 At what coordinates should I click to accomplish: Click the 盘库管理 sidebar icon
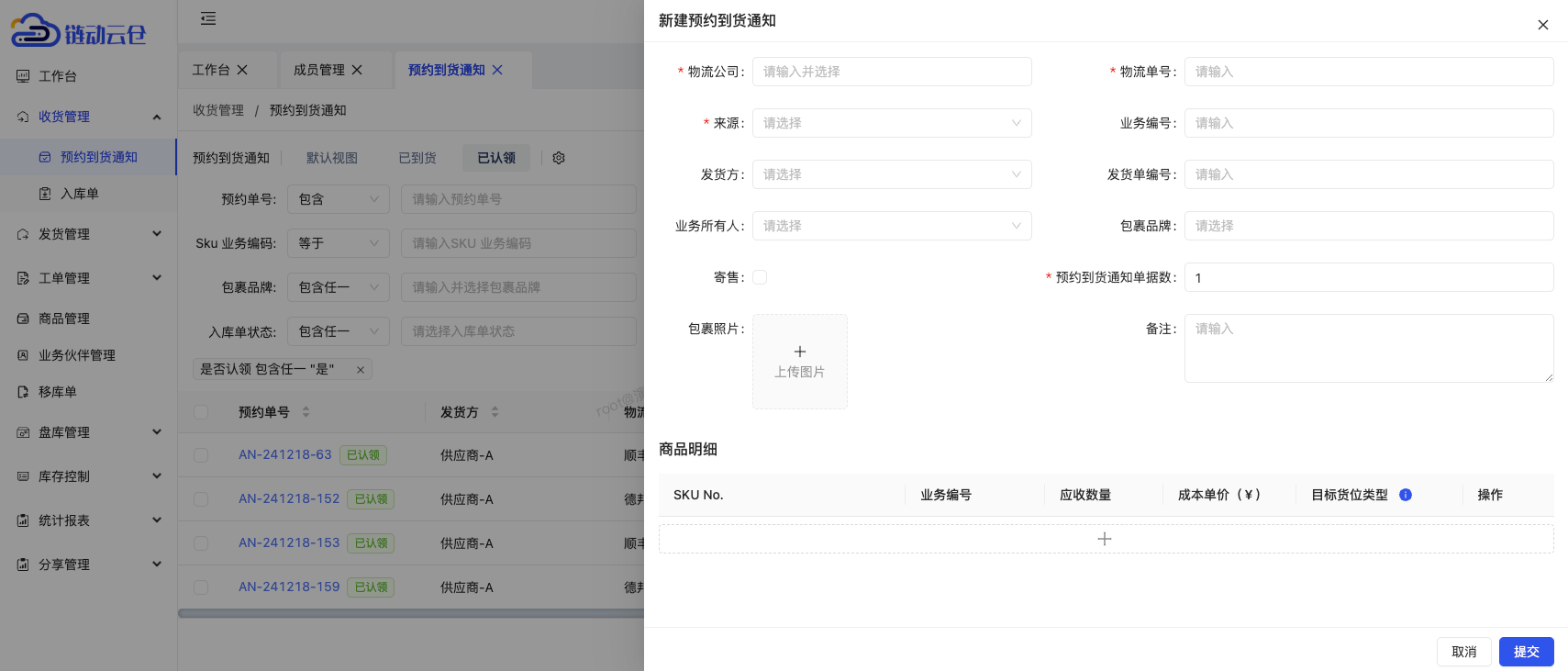[23, 432]
